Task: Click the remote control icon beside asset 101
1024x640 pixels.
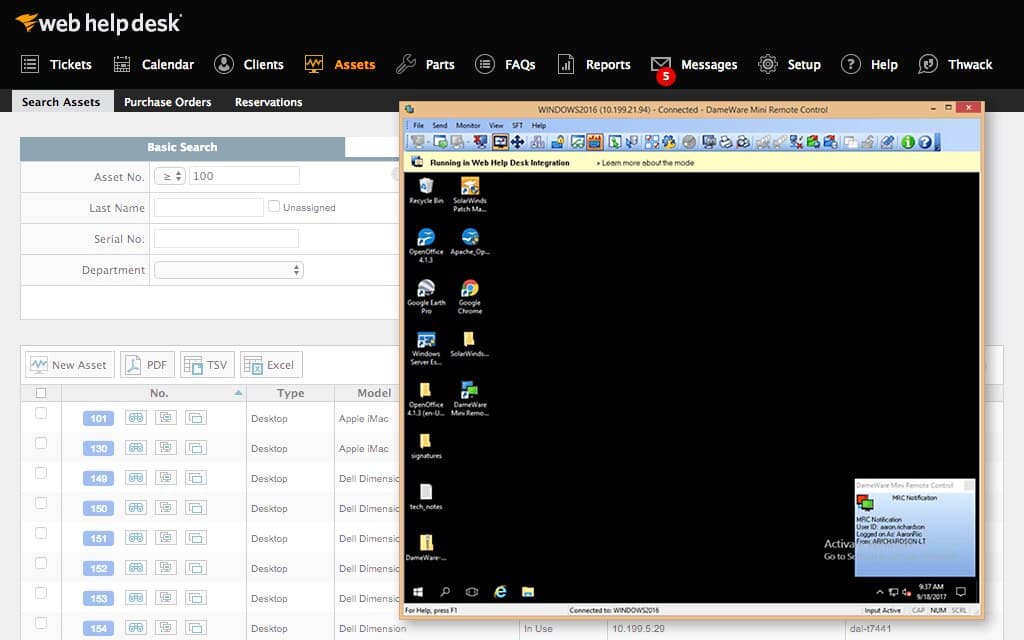Action: 164,417
